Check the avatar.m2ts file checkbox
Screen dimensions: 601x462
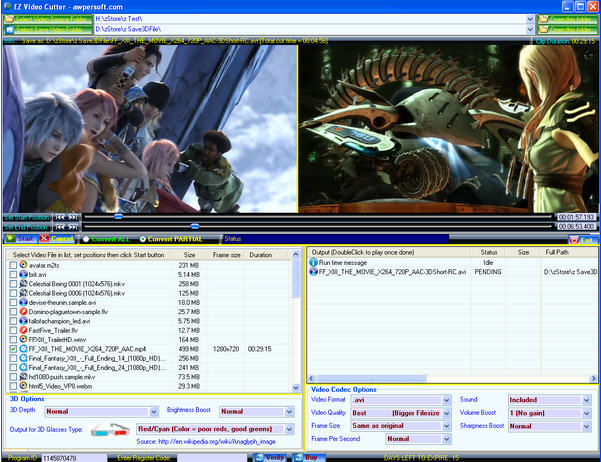click(x=13, y=265)
